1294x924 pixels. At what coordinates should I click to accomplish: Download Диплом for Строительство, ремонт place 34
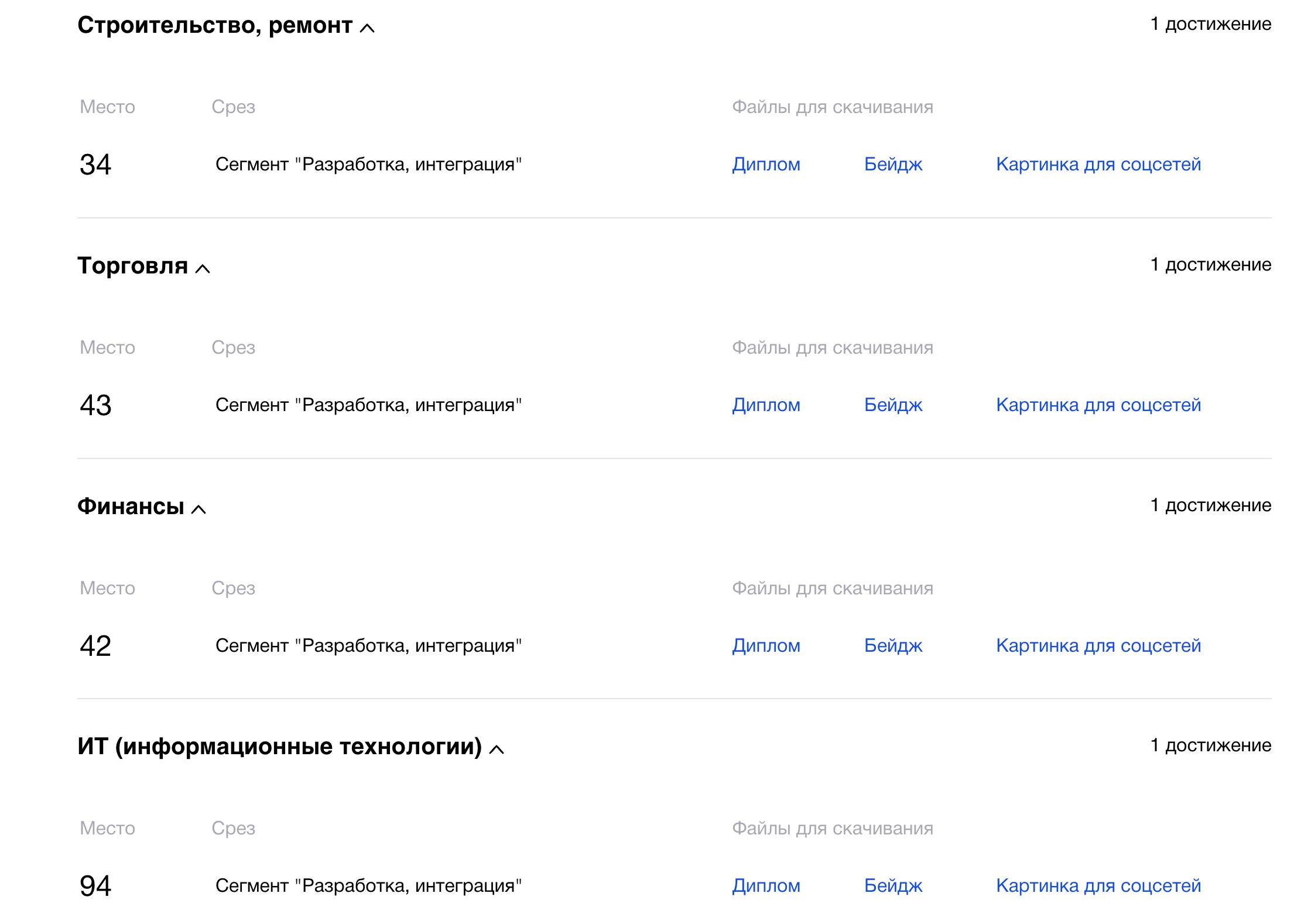(x=766, y=165)
